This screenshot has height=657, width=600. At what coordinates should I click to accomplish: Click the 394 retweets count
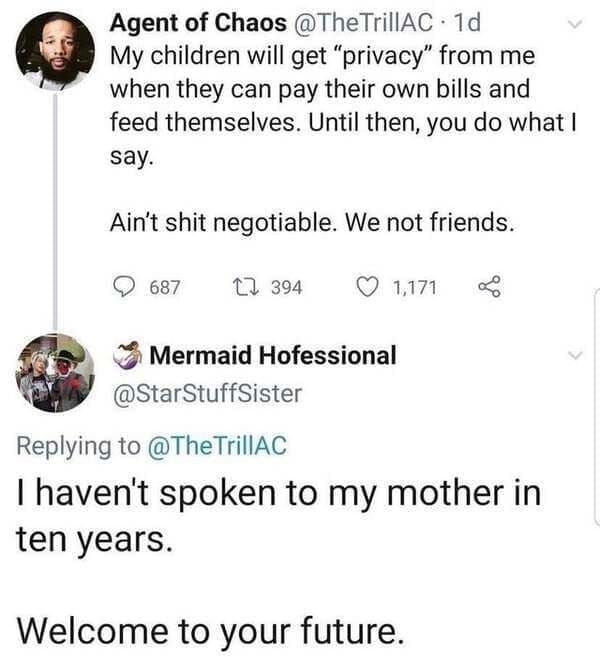[x=286, y=287]
